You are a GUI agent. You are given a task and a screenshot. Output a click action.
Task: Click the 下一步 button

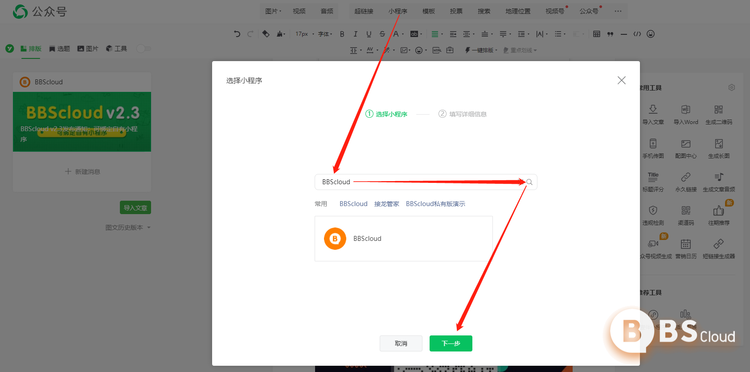click(x=451, y=343)
